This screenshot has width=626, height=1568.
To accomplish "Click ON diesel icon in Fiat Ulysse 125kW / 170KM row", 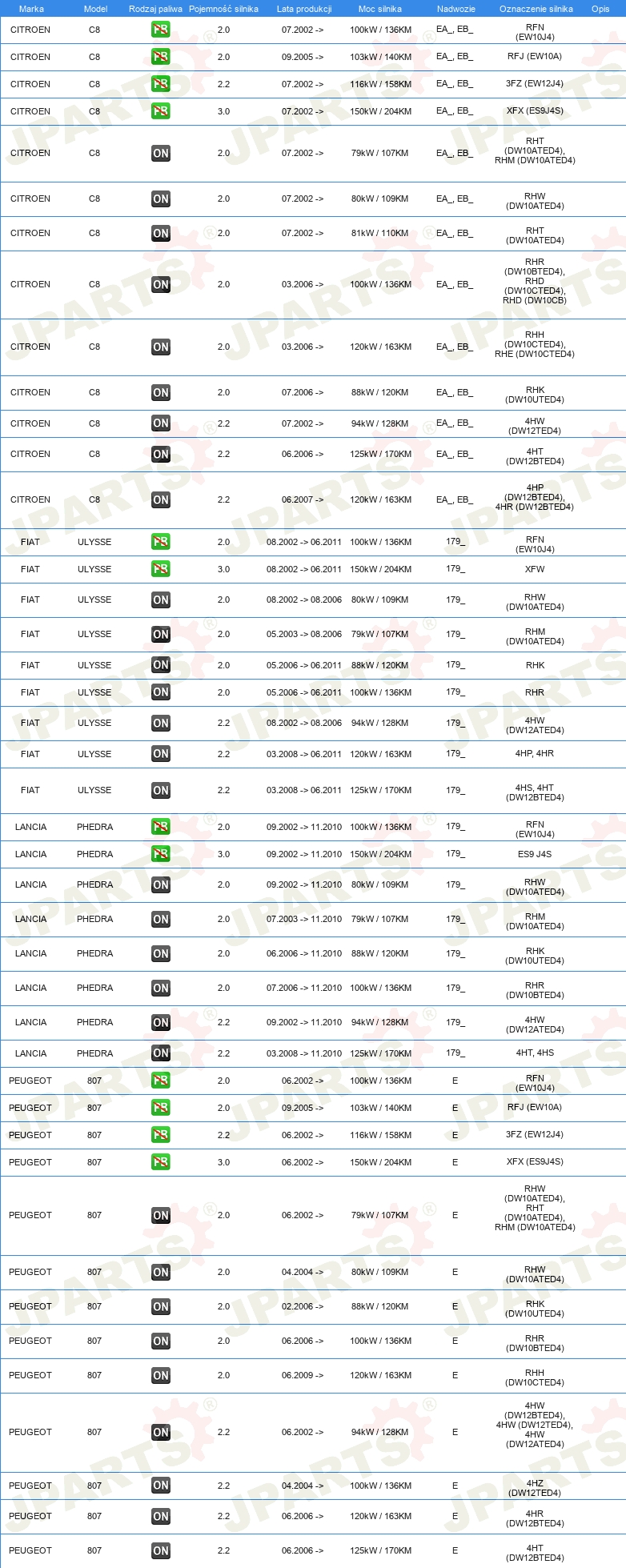I will [x=161, y=790].
